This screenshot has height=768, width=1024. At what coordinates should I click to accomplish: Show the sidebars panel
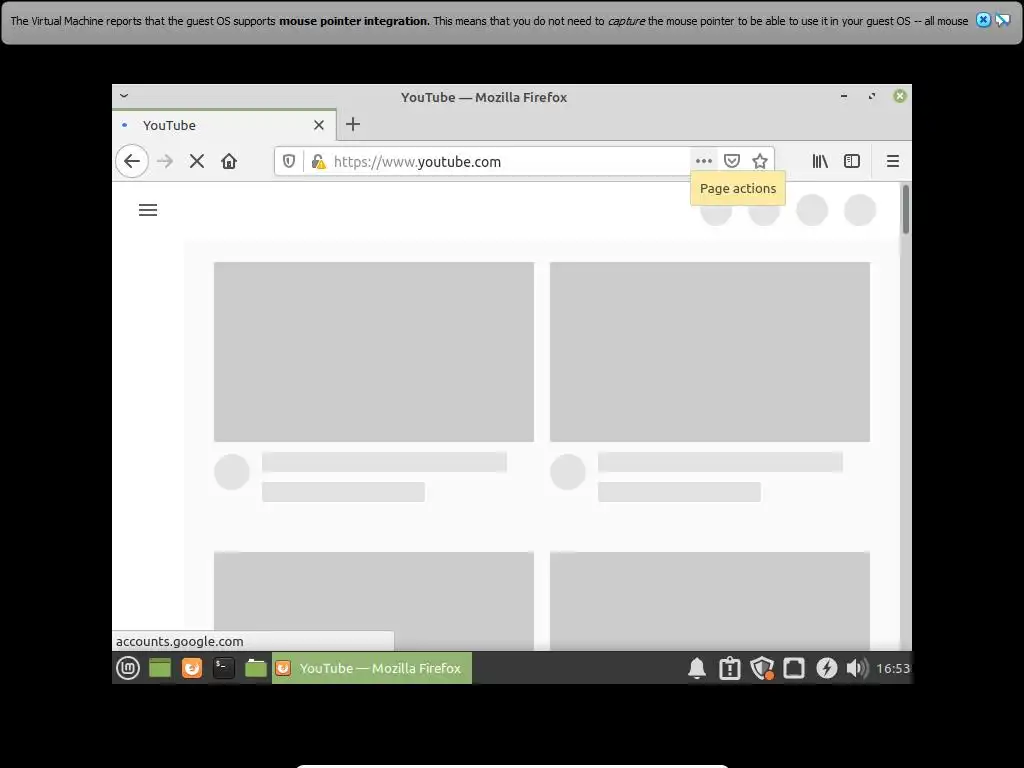[x=852, y=161]
